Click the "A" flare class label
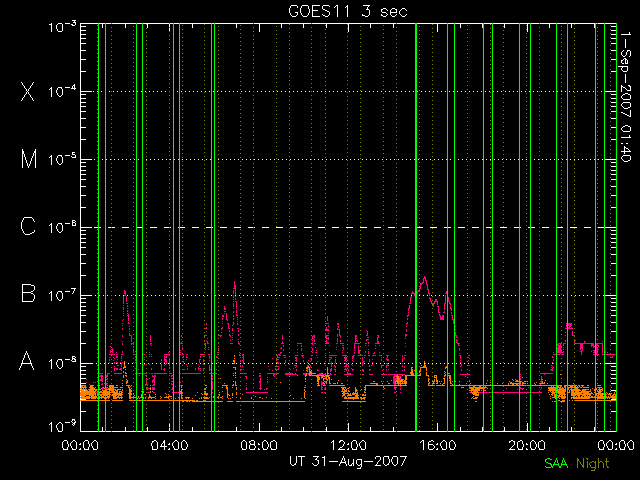The image size is (640, 480). 27,361
